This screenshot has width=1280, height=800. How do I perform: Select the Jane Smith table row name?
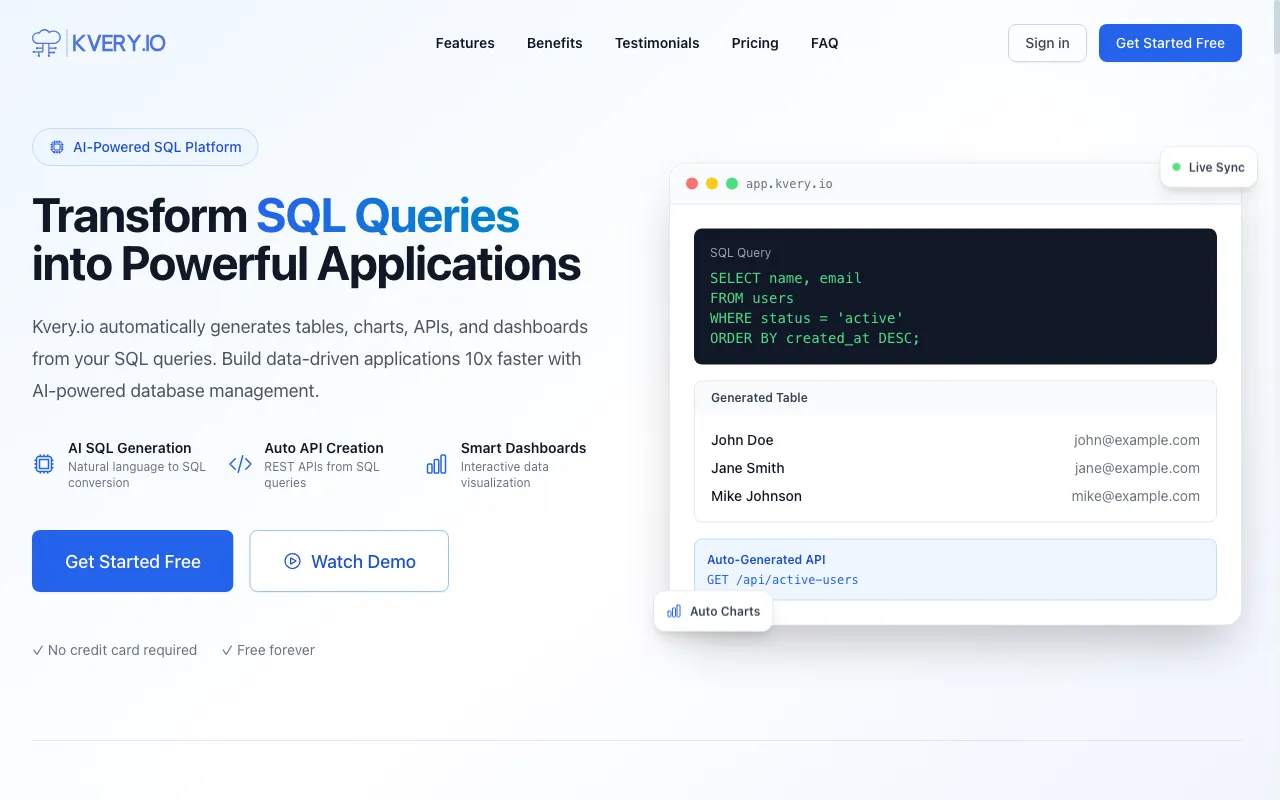[748, 468]
